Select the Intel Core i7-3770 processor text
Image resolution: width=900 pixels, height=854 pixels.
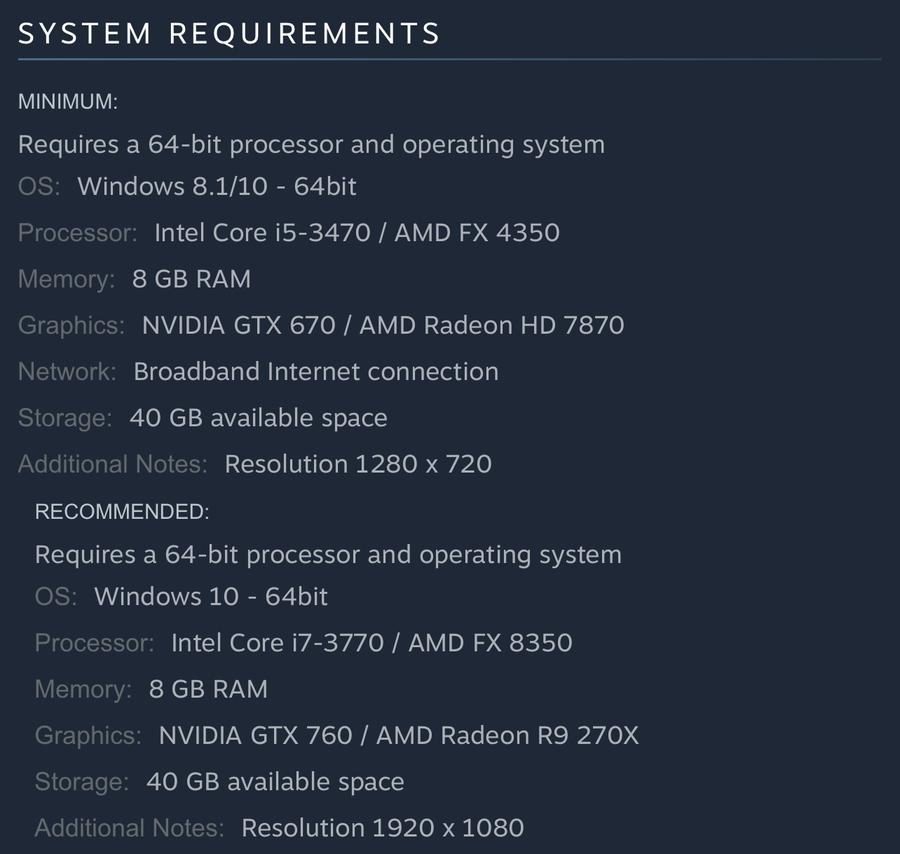tap(277, 642)
